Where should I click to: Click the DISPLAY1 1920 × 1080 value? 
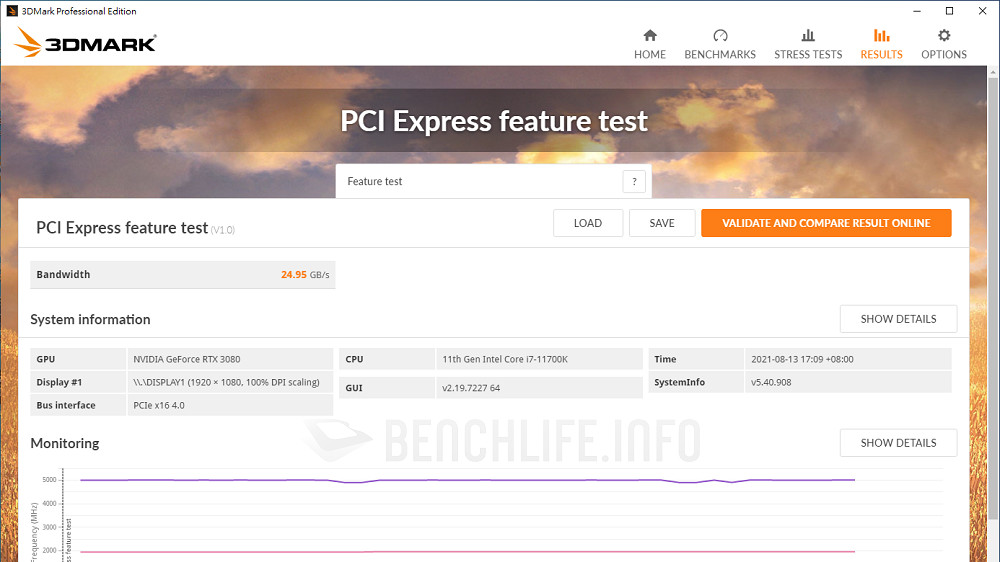[226, 382]
